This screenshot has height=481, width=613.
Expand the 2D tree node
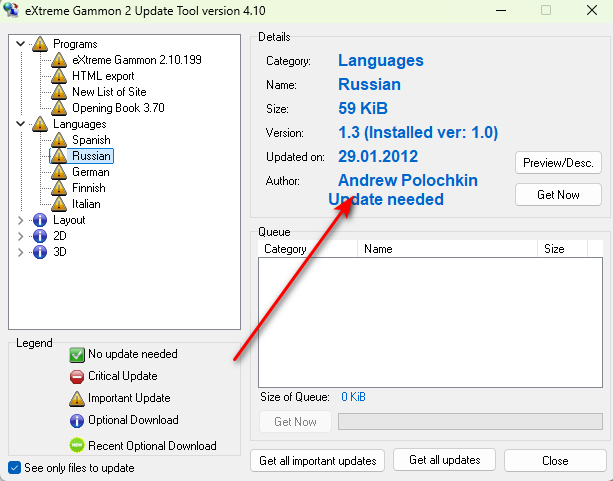click(20, 236)
